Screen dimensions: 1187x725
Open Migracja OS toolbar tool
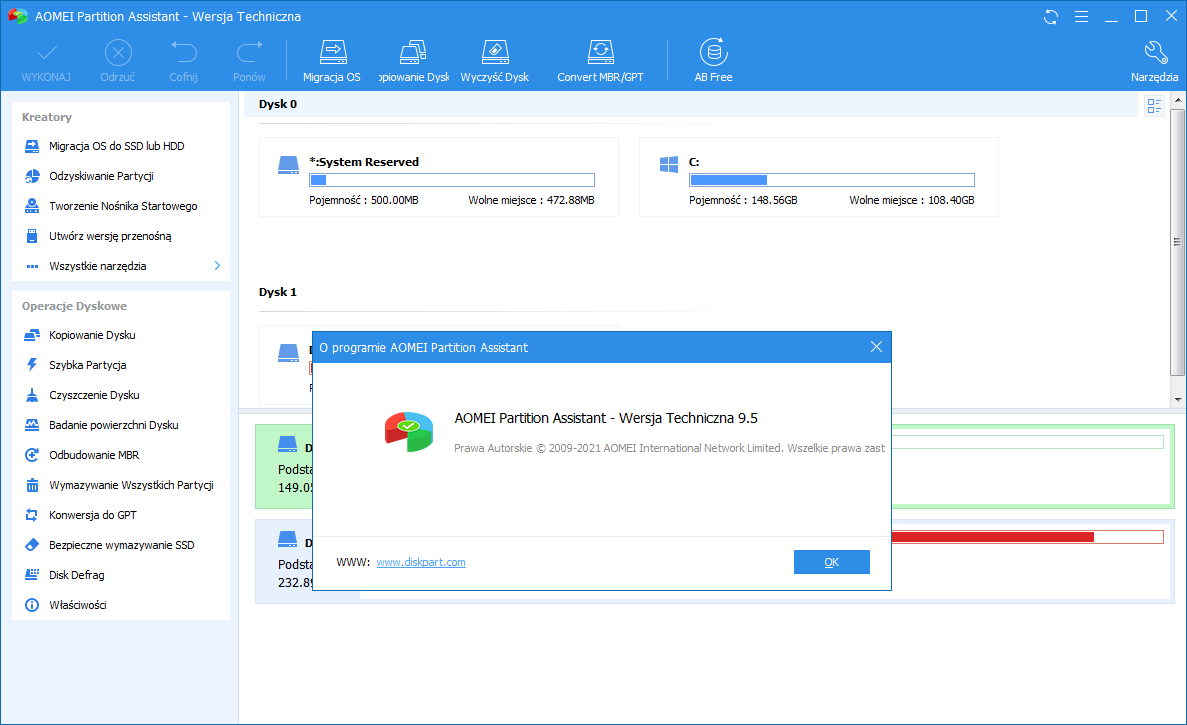pyautogui.click(x=332, y=61)
